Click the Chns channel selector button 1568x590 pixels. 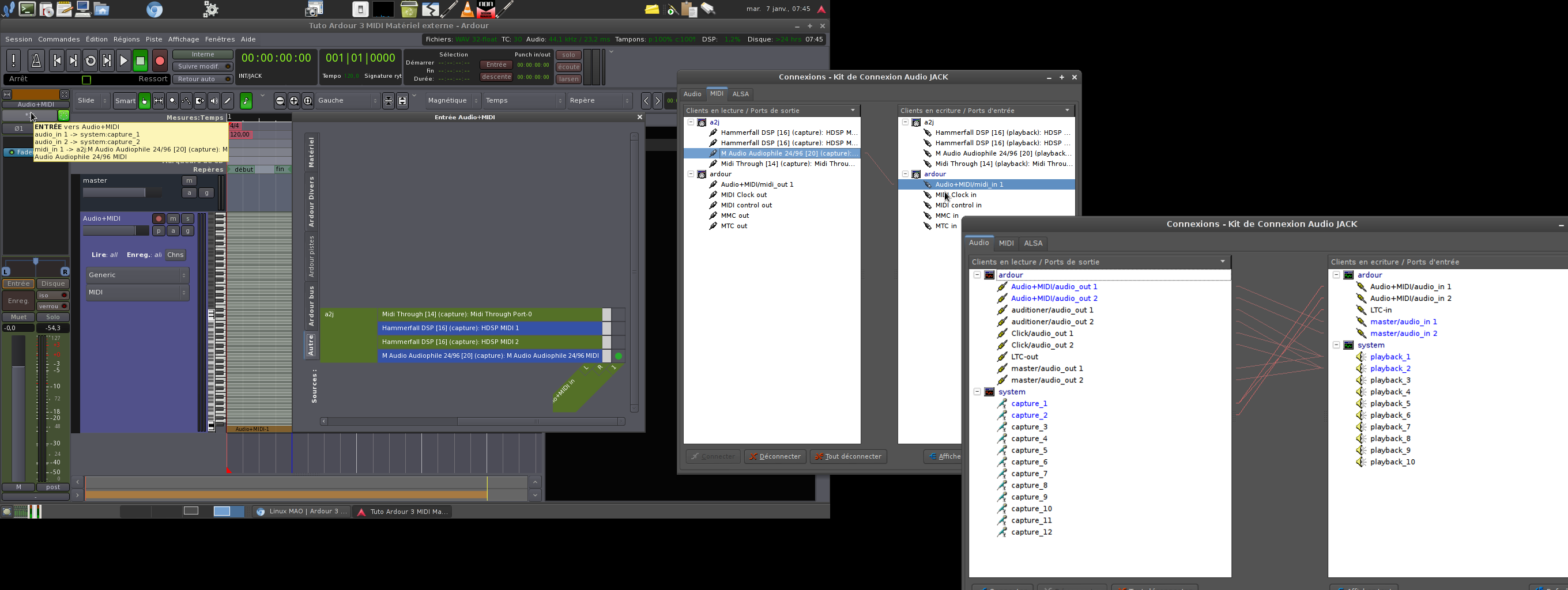pos(175,255)
